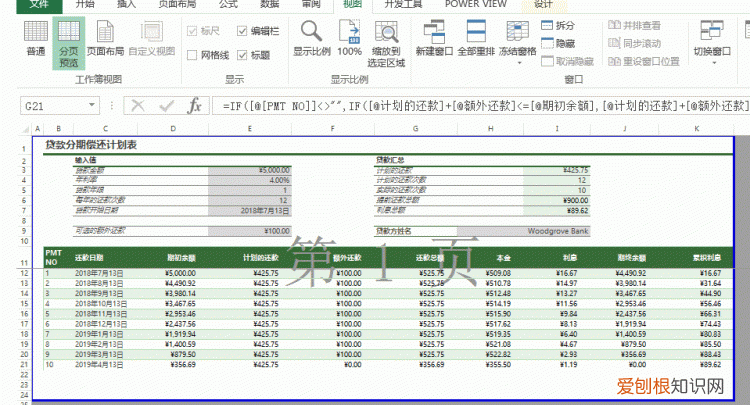Expand the Name Box dropdown arrow
Image resolution: width=750 pixels, height=405 pixels.
(91, 105)
